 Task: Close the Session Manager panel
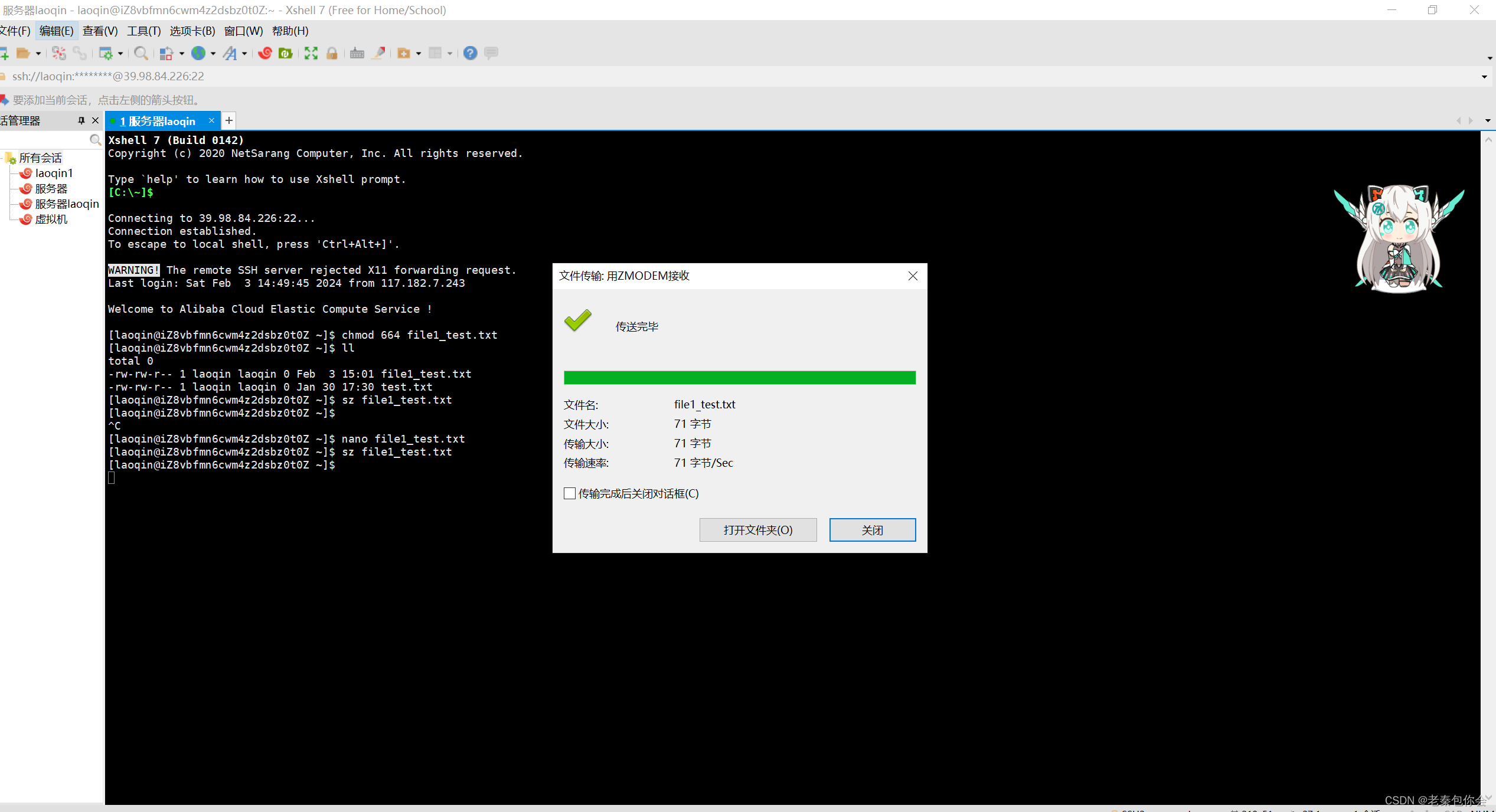(x=95, y=120)
